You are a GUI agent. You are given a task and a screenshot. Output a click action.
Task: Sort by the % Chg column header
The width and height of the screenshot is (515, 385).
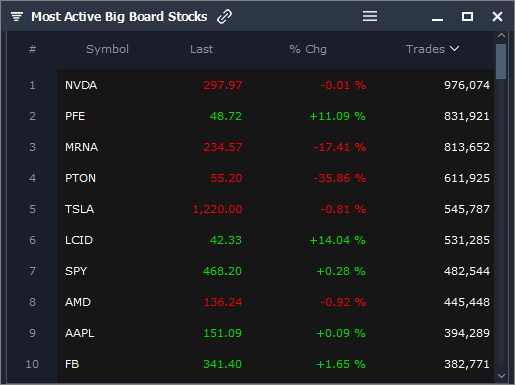pos(308,49)
